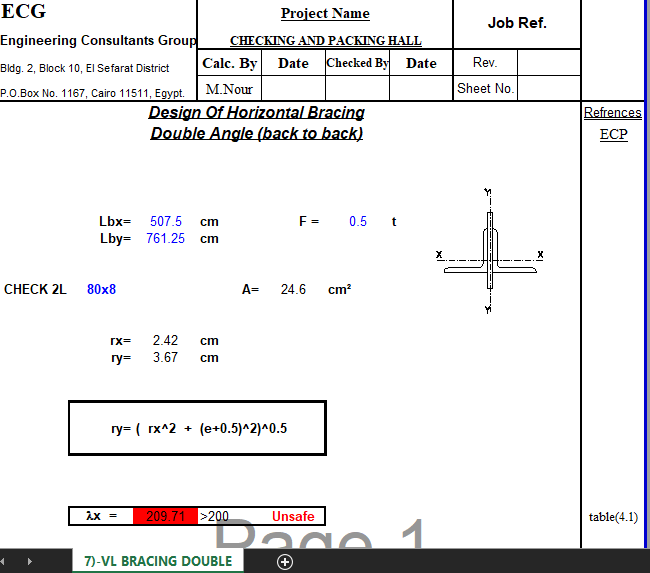
Task: Open the 7)-VL BRACING DOUBLE sheet tab
Action: pyautogui.click(x=158, y=561)
